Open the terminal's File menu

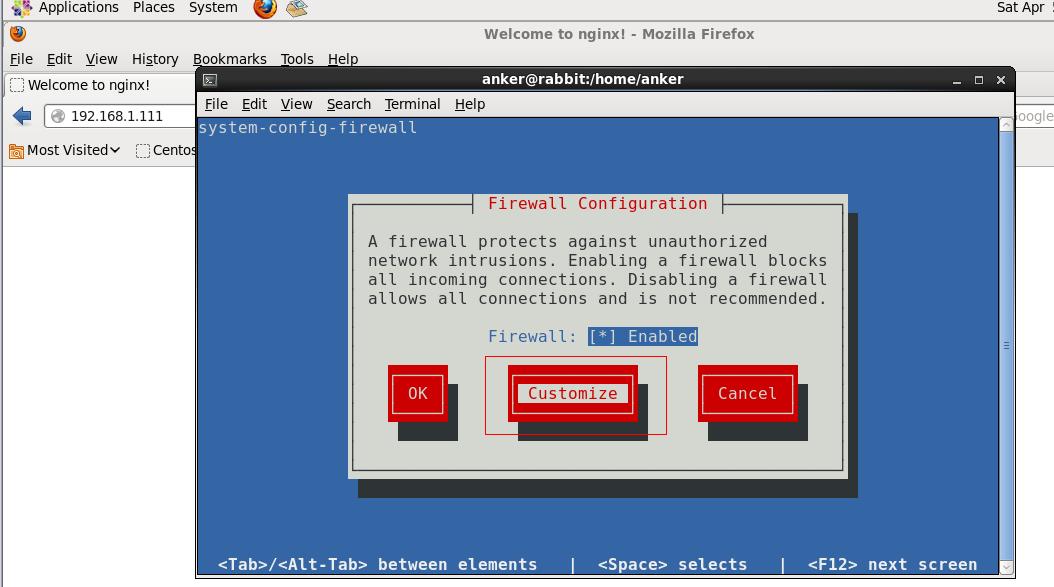216,104
